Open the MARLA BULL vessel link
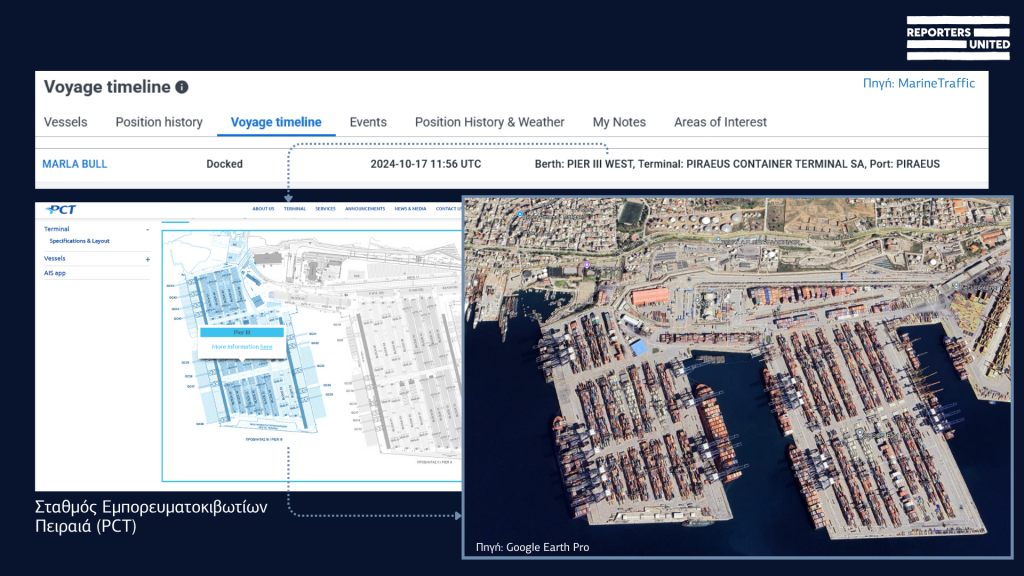The width and height of the screenshot is (1024, 576). (x=75, y=164)
